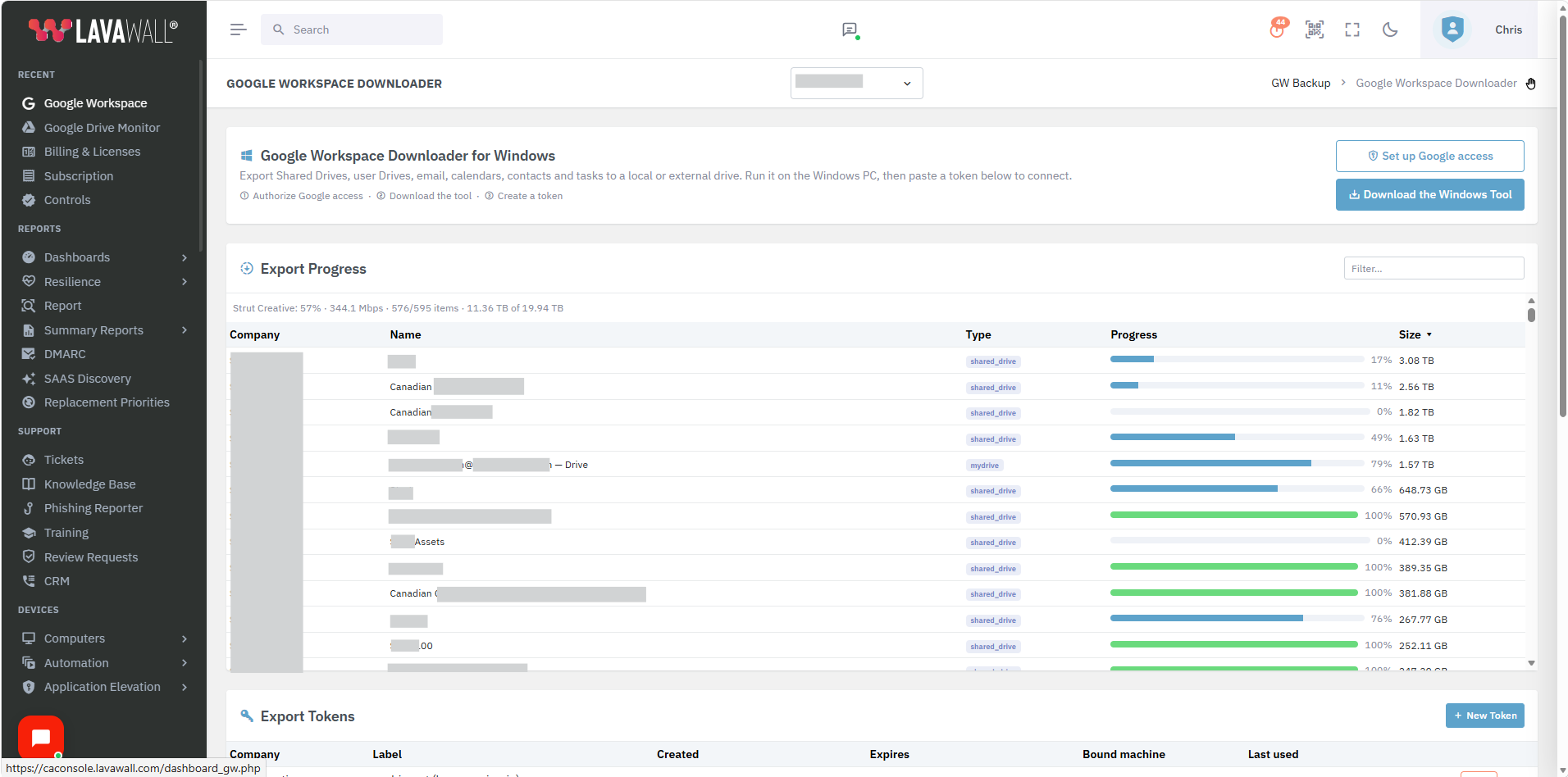The width and height of the screenshot is (1568, 777).
Task: Focus the Search input field
Action: (352, 30)
